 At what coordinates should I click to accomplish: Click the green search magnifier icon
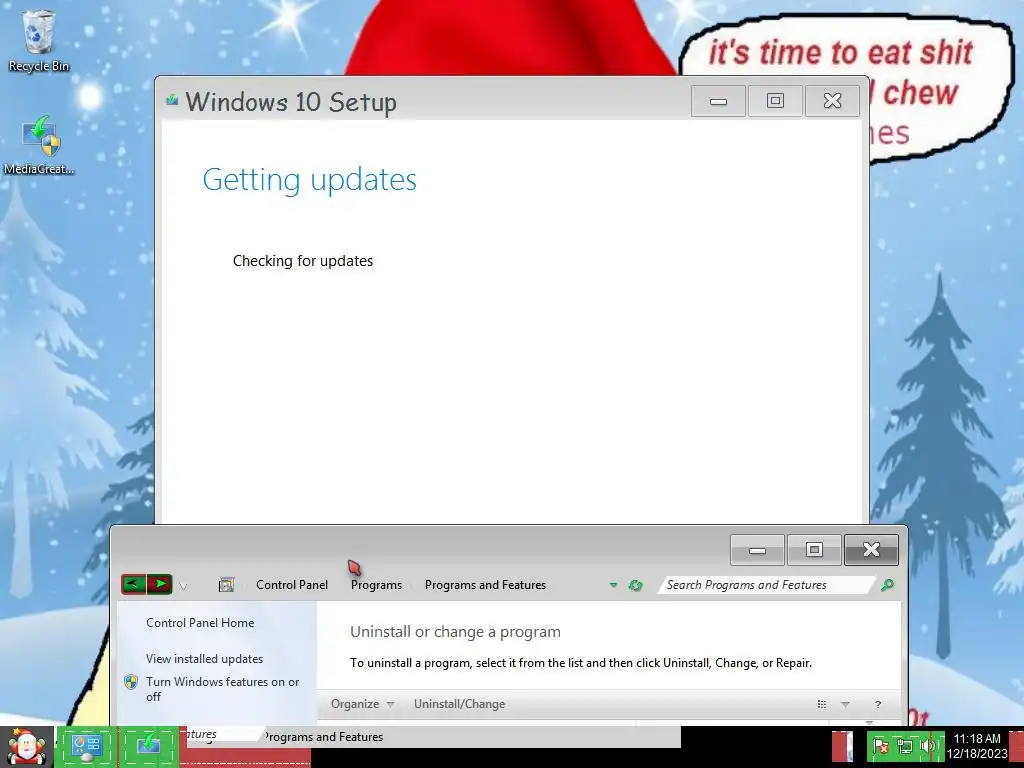click(887, 584)
